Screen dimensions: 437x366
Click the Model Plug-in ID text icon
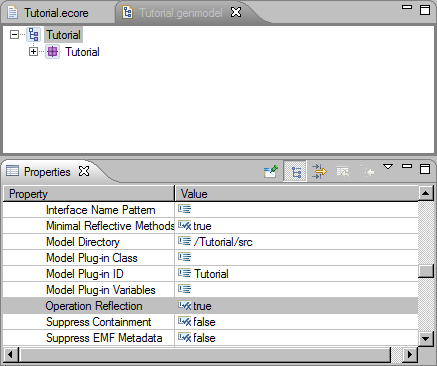pyautogui.click(x=184, y=273)
